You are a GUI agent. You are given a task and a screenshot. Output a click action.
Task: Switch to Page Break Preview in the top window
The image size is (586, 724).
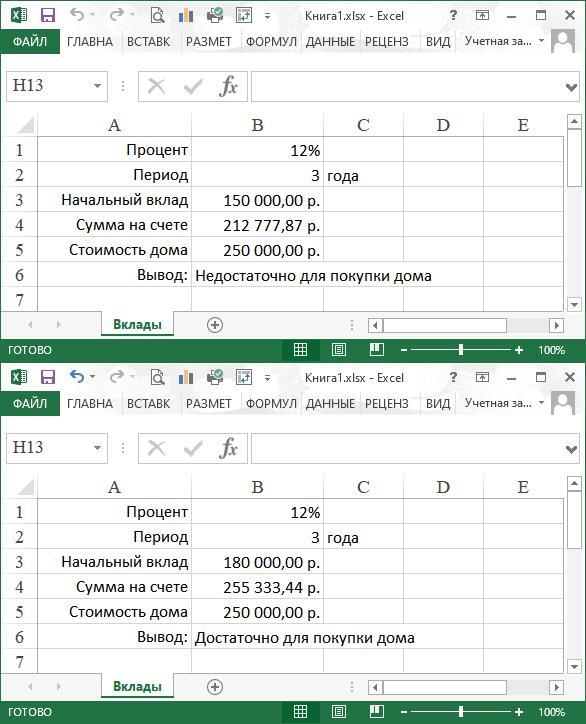[x=377, y=350]
